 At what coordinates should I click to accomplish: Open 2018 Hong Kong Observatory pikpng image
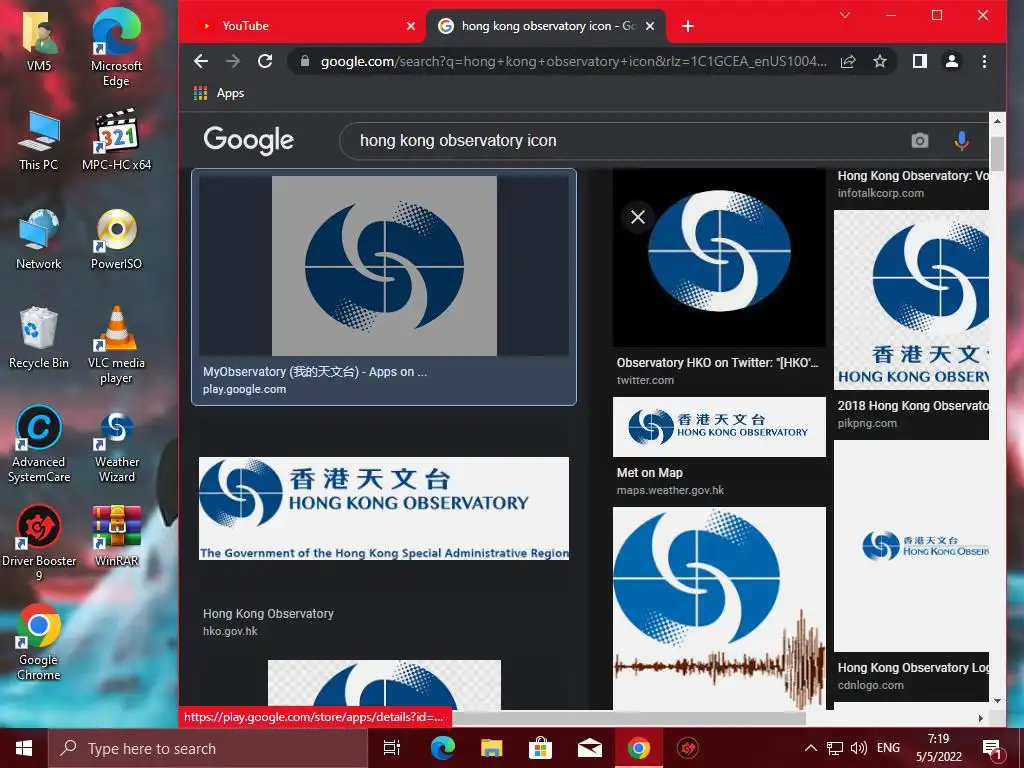coord(912,300)
